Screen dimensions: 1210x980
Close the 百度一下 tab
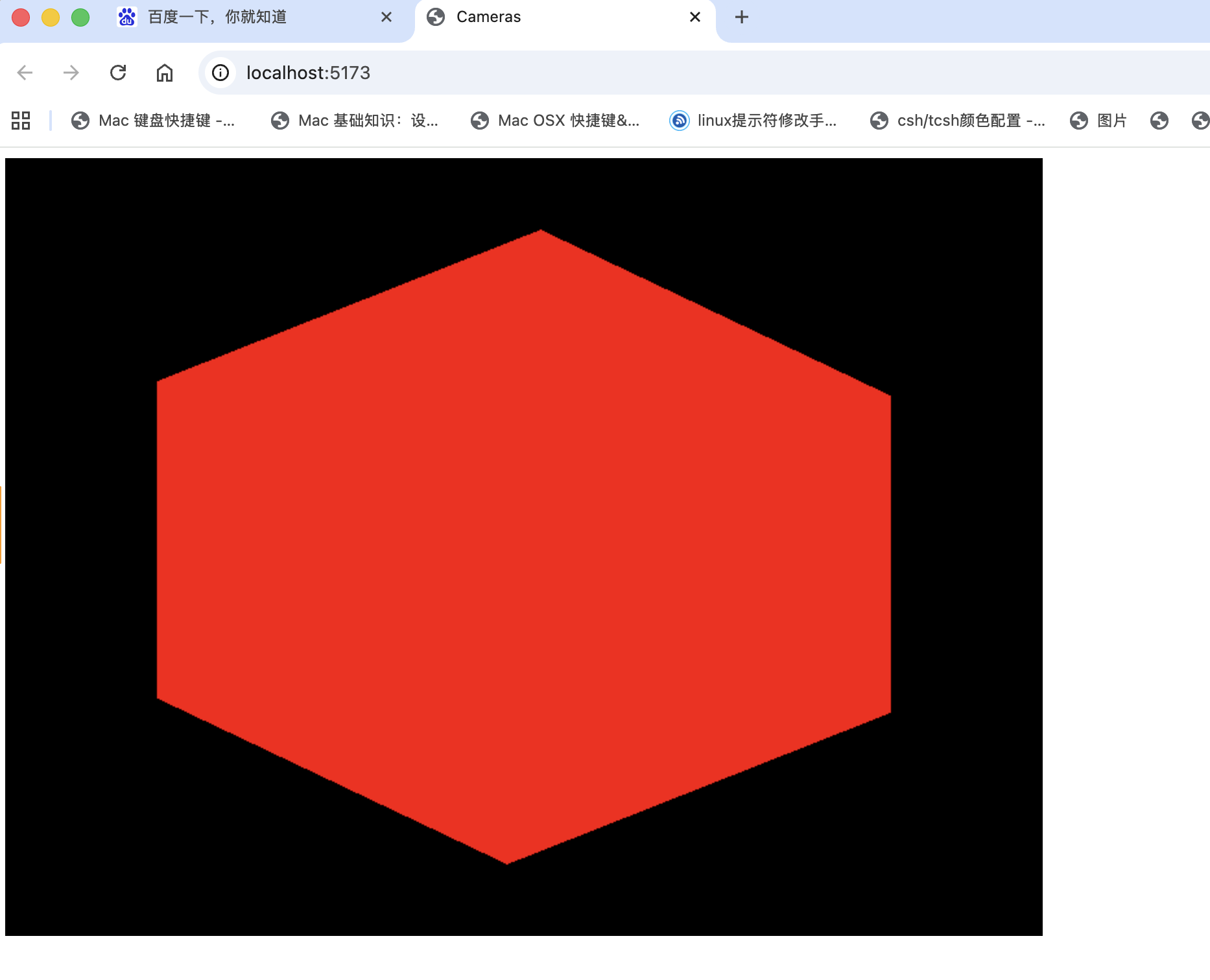tap(386, 17)
